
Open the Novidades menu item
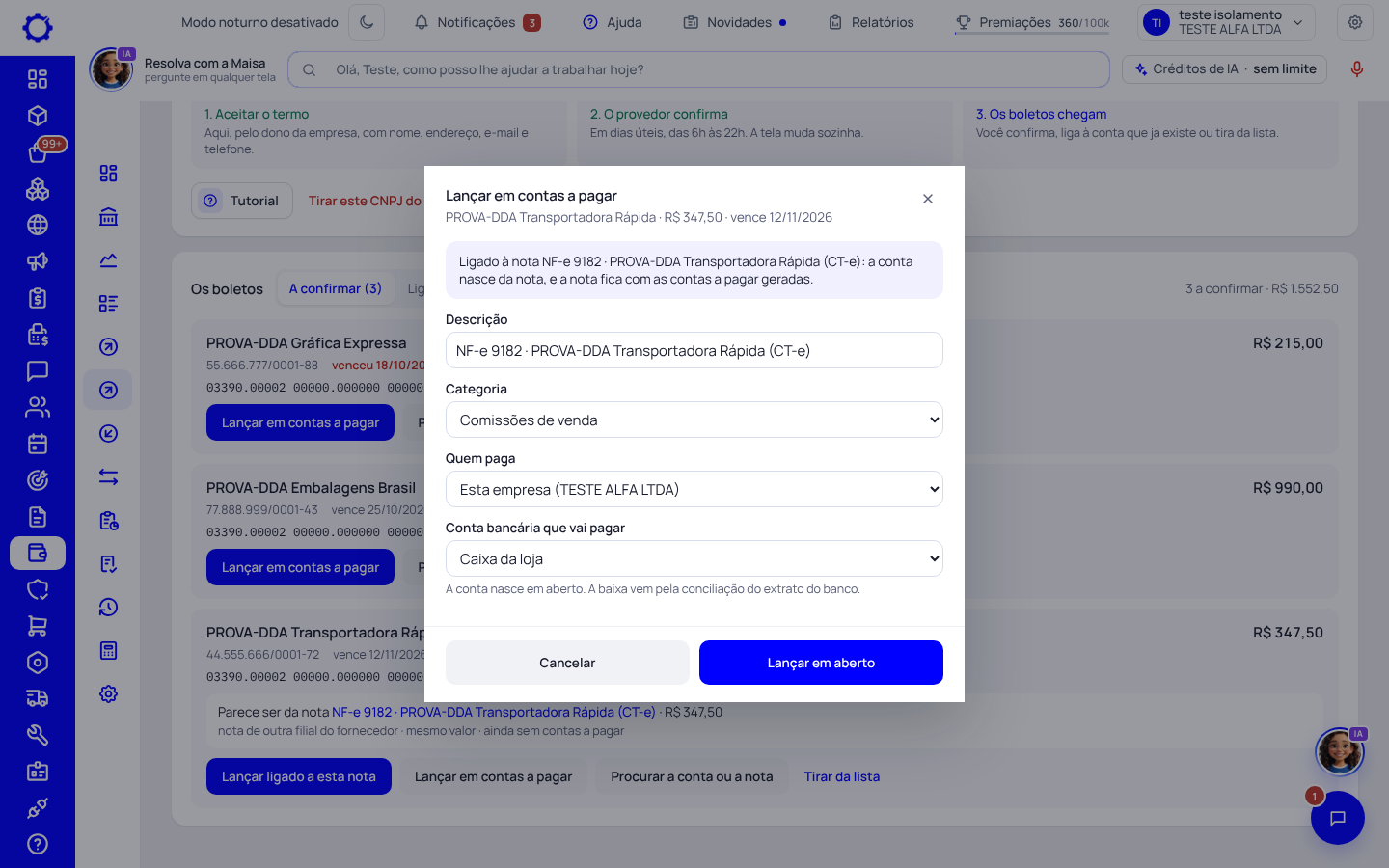[x=735, y=22]
